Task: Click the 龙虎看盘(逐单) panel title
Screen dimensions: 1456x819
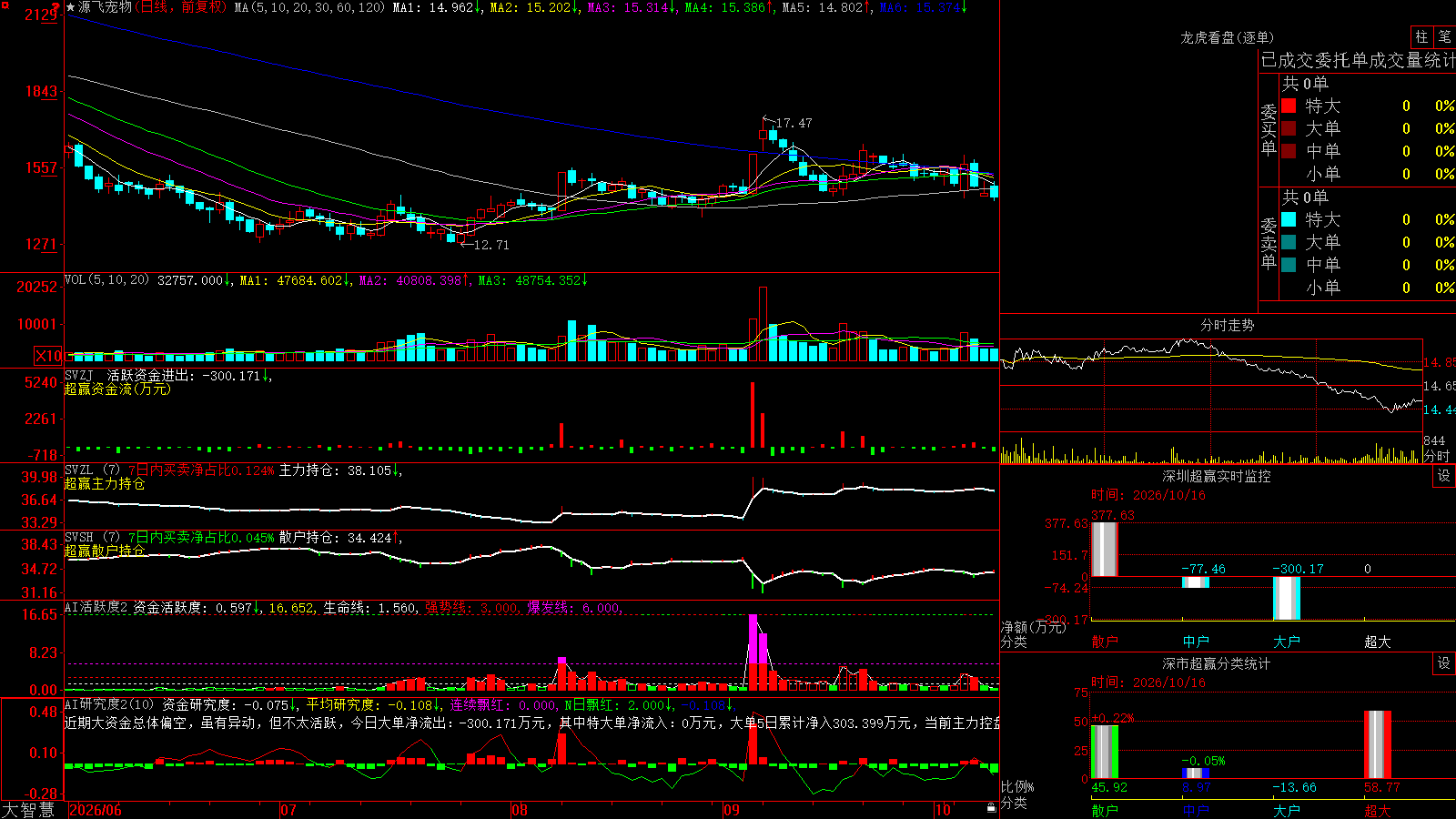Action: 1227,37
